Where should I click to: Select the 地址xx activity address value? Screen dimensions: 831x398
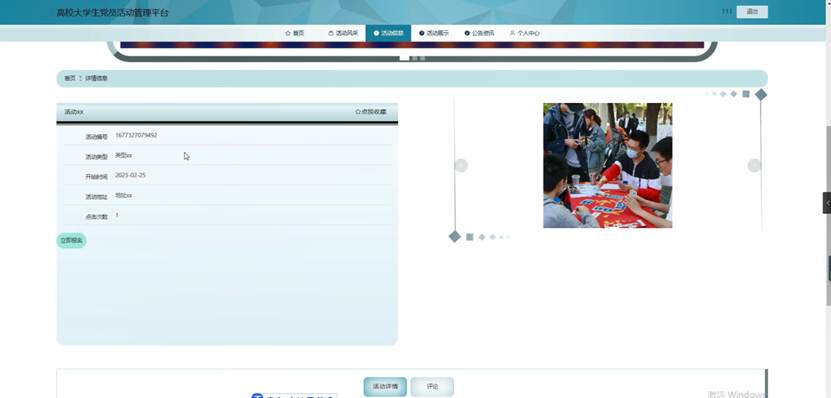pyautogui.click(x=123, y=196)
